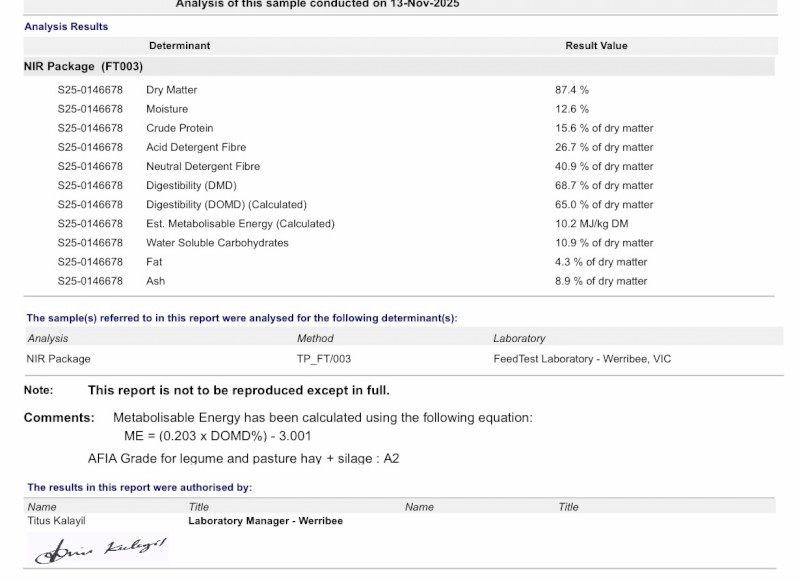Click the Analysis Results section heading
800x581 pixels.
click(66, 27)
